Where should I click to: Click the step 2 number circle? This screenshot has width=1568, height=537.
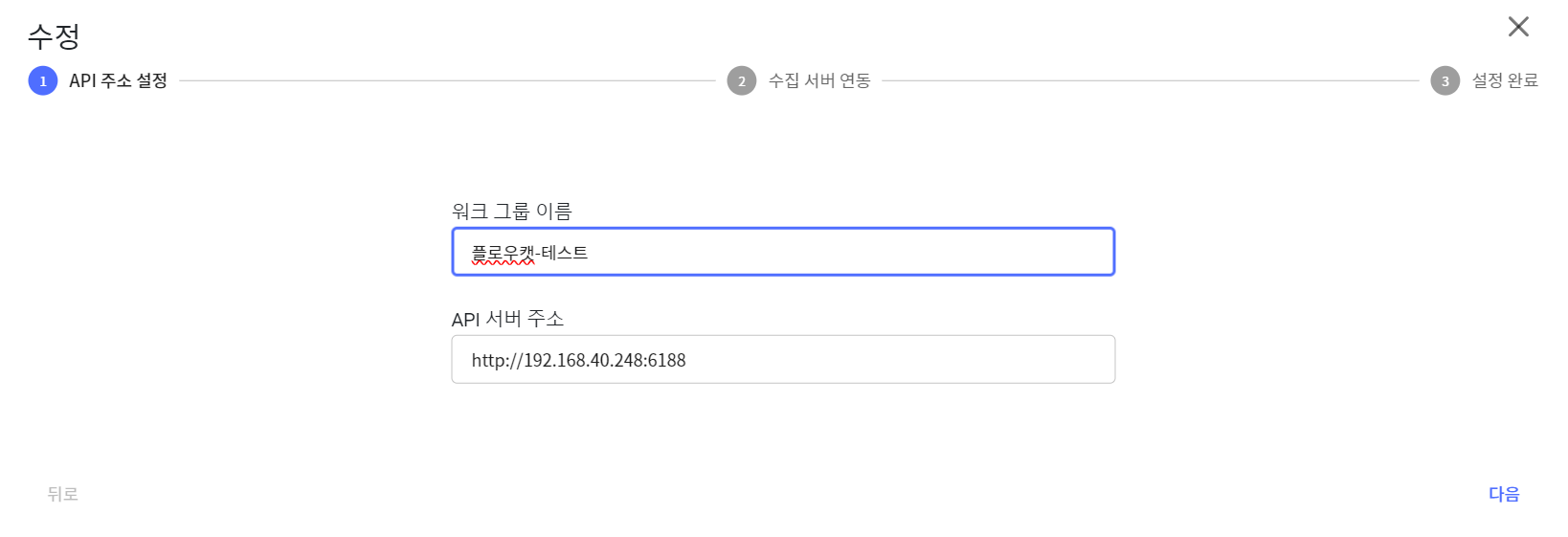[x=742, y=81]
